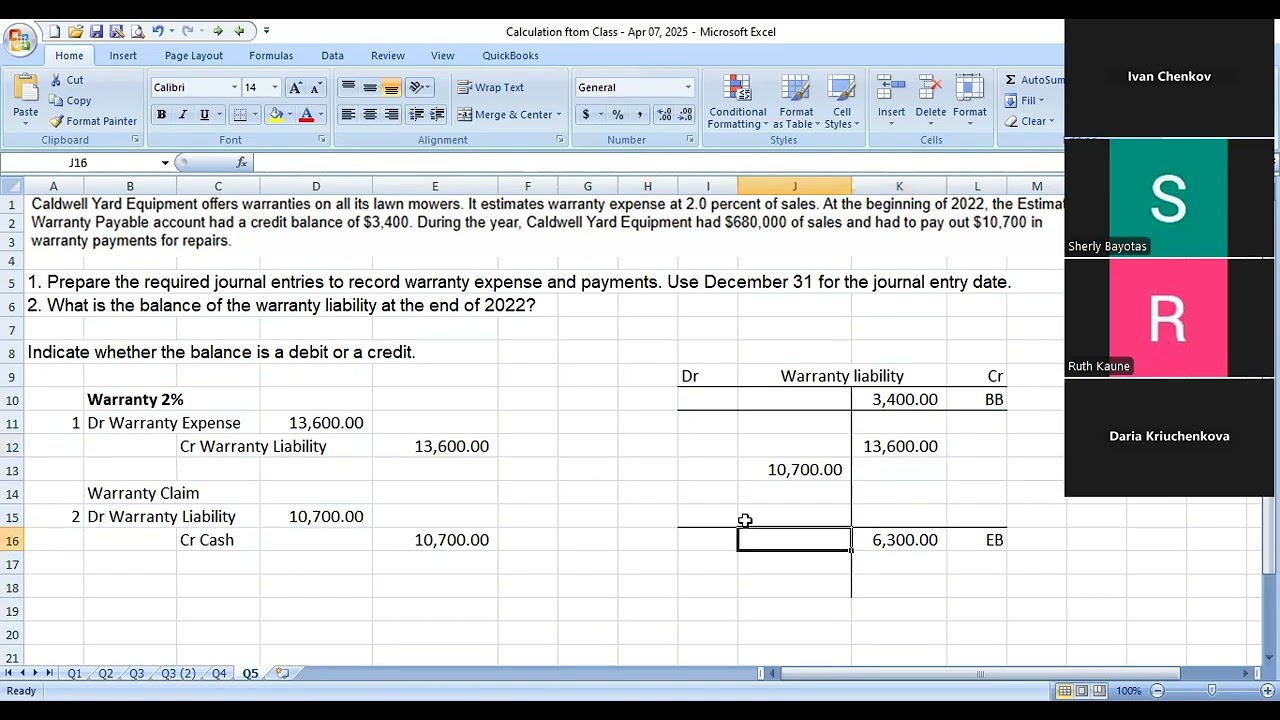The width and height of the screenshot is (1280, 720).
Task: Click the Open folder quick access icon
Action: point(75,31)
